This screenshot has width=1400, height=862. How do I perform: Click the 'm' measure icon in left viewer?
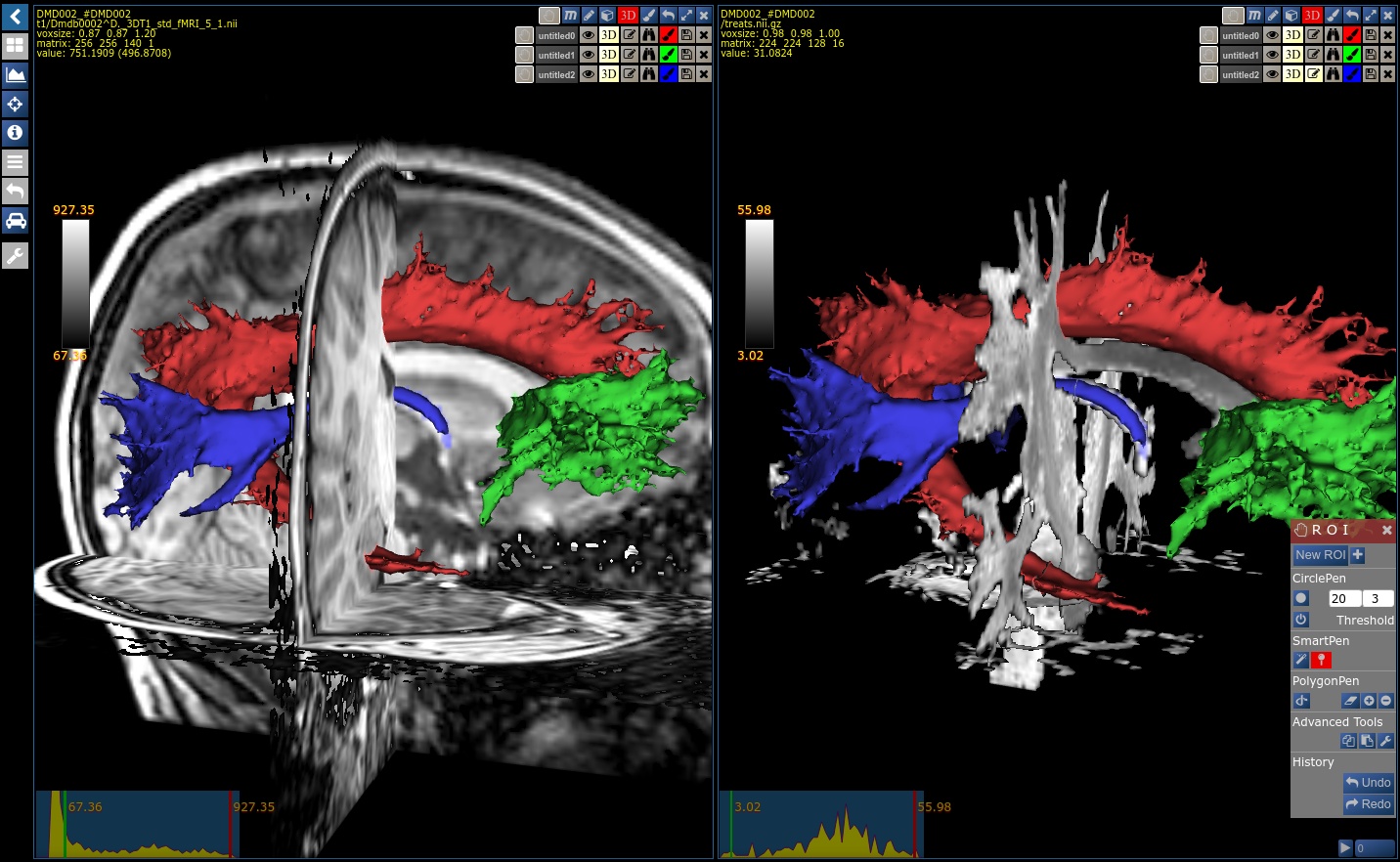point(571,16)
